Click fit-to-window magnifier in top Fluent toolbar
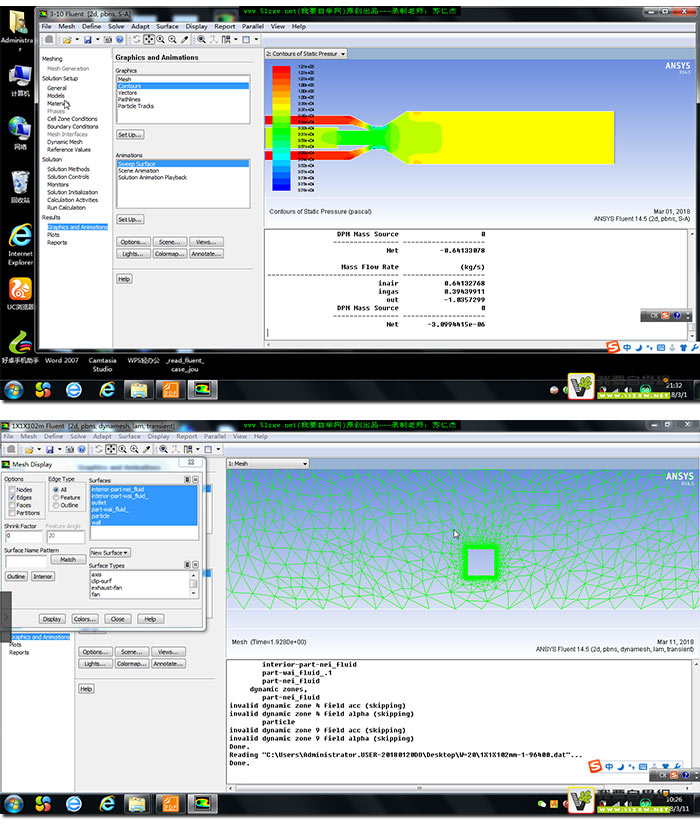Image resolution: width=700 pixels, height=827 pixels. click(x=201, y=40)
